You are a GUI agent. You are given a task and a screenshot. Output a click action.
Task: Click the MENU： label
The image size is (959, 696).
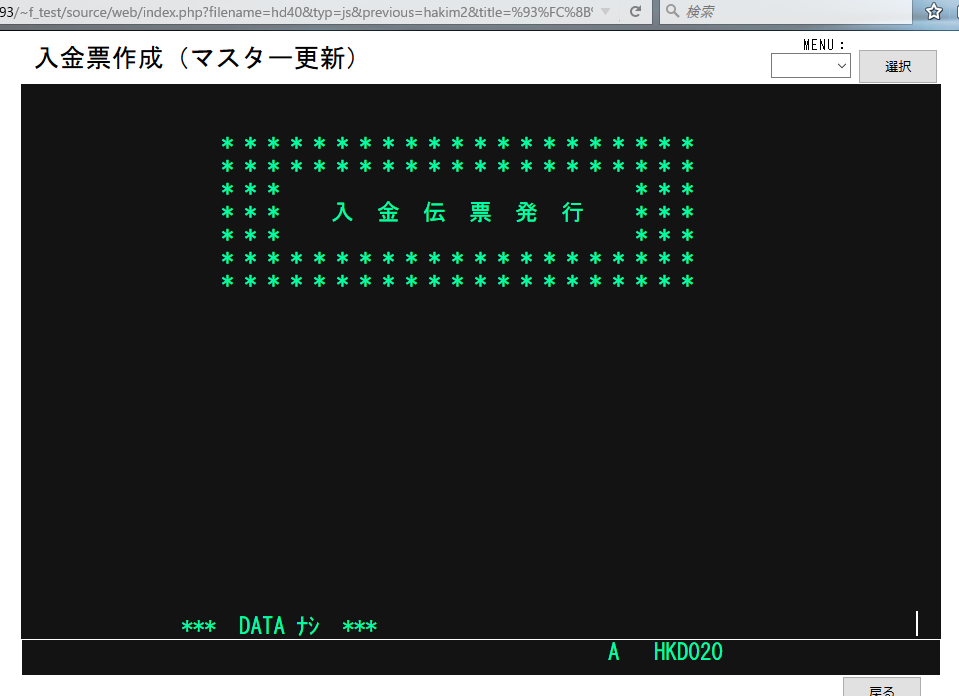[x=824, y=44]
